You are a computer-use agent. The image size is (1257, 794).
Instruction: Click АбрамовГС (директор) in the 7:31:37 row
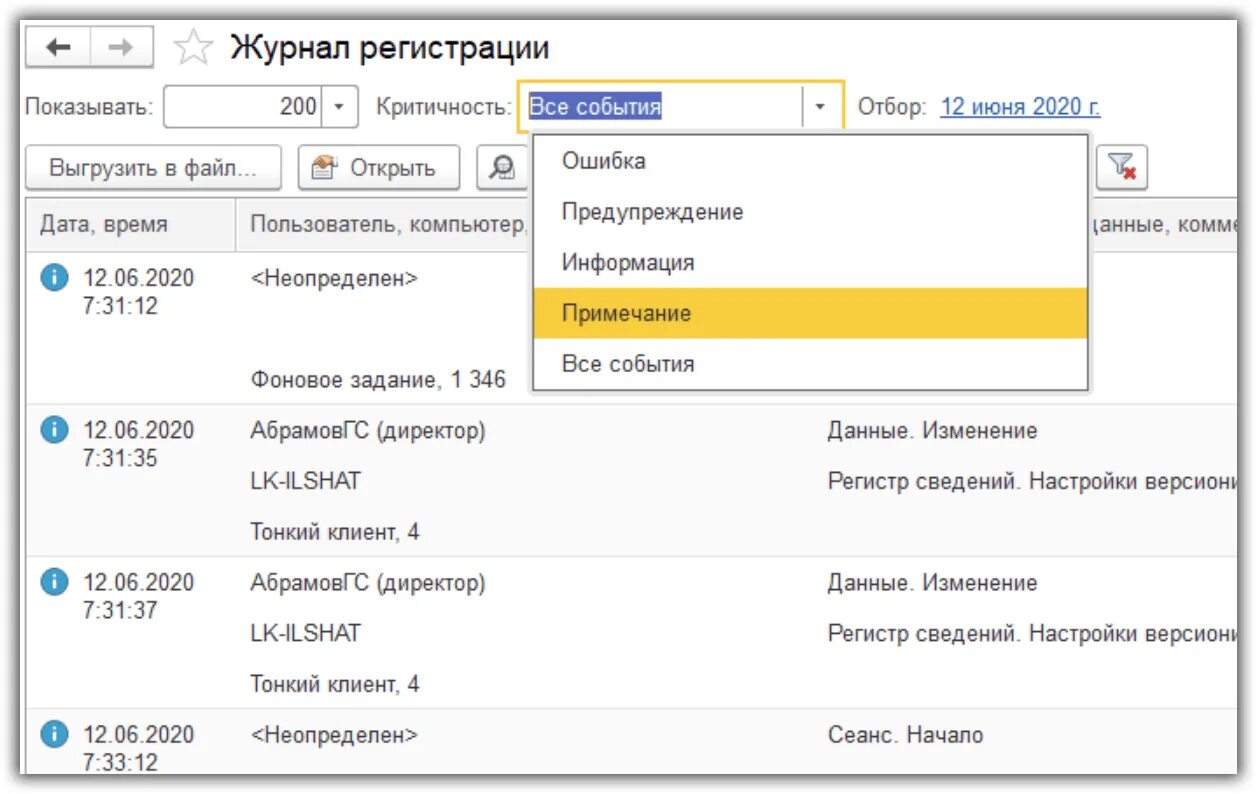[x=368, y=583]
